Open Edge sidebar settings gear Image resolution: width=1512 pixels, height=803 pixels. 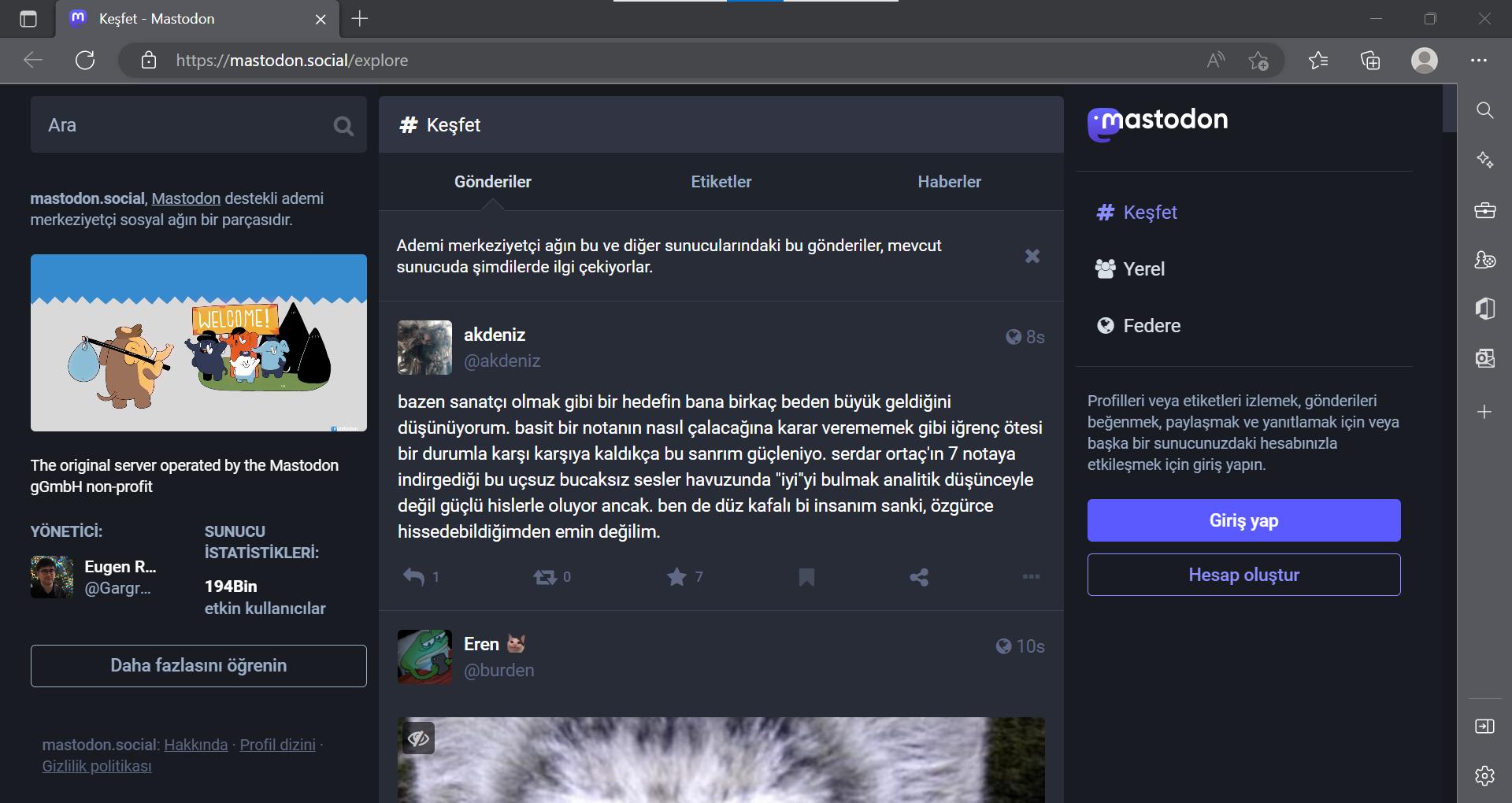coord(1485,775)
